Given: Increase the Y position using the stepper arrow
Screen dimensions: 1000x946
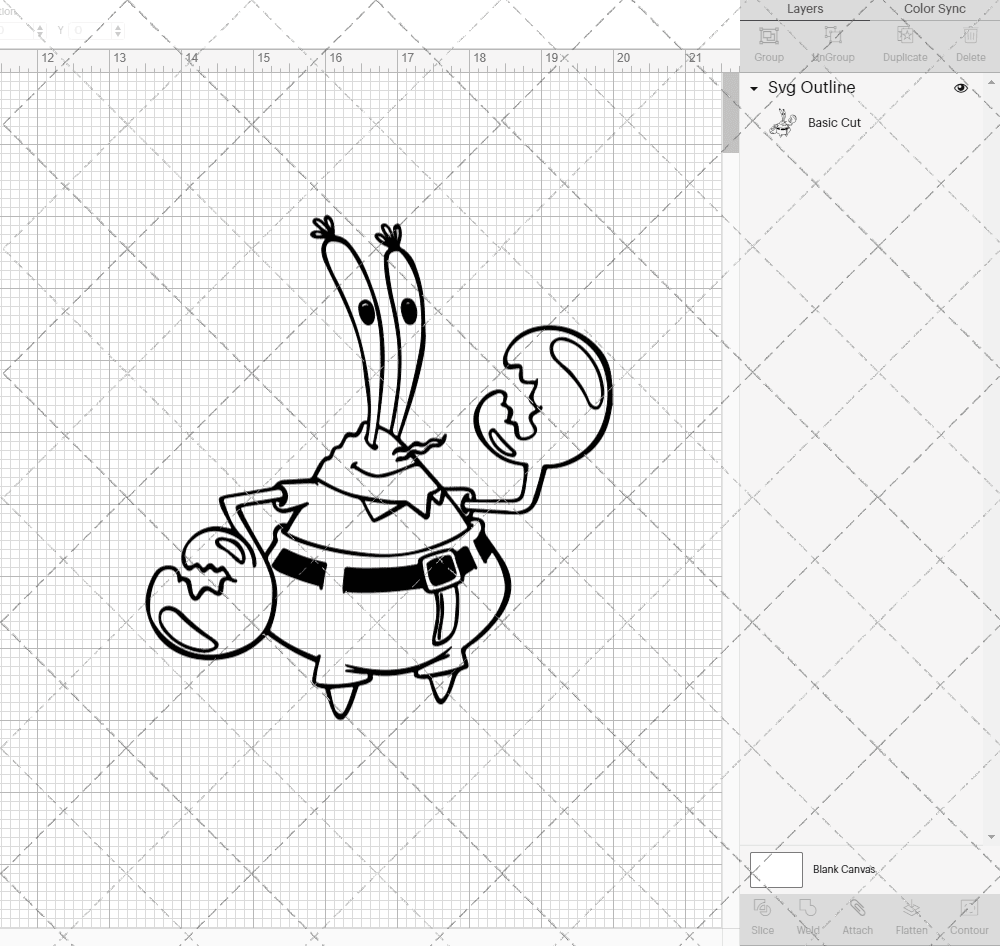Looking at the screenshot, I should coord(118,26).
